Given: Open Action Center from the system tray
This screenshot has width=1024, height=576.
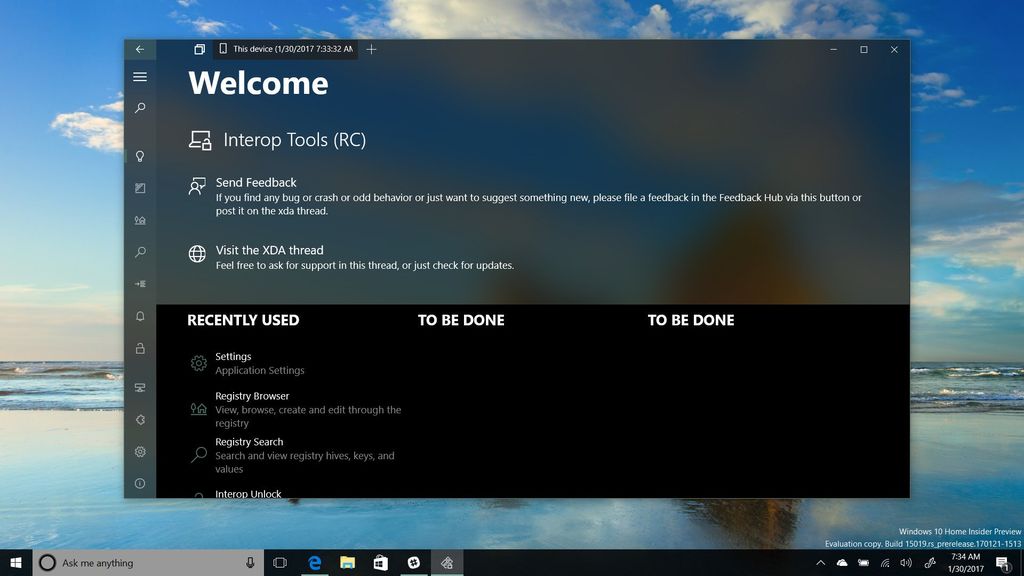Looking at the screenshot, I should coord(1003,562).
